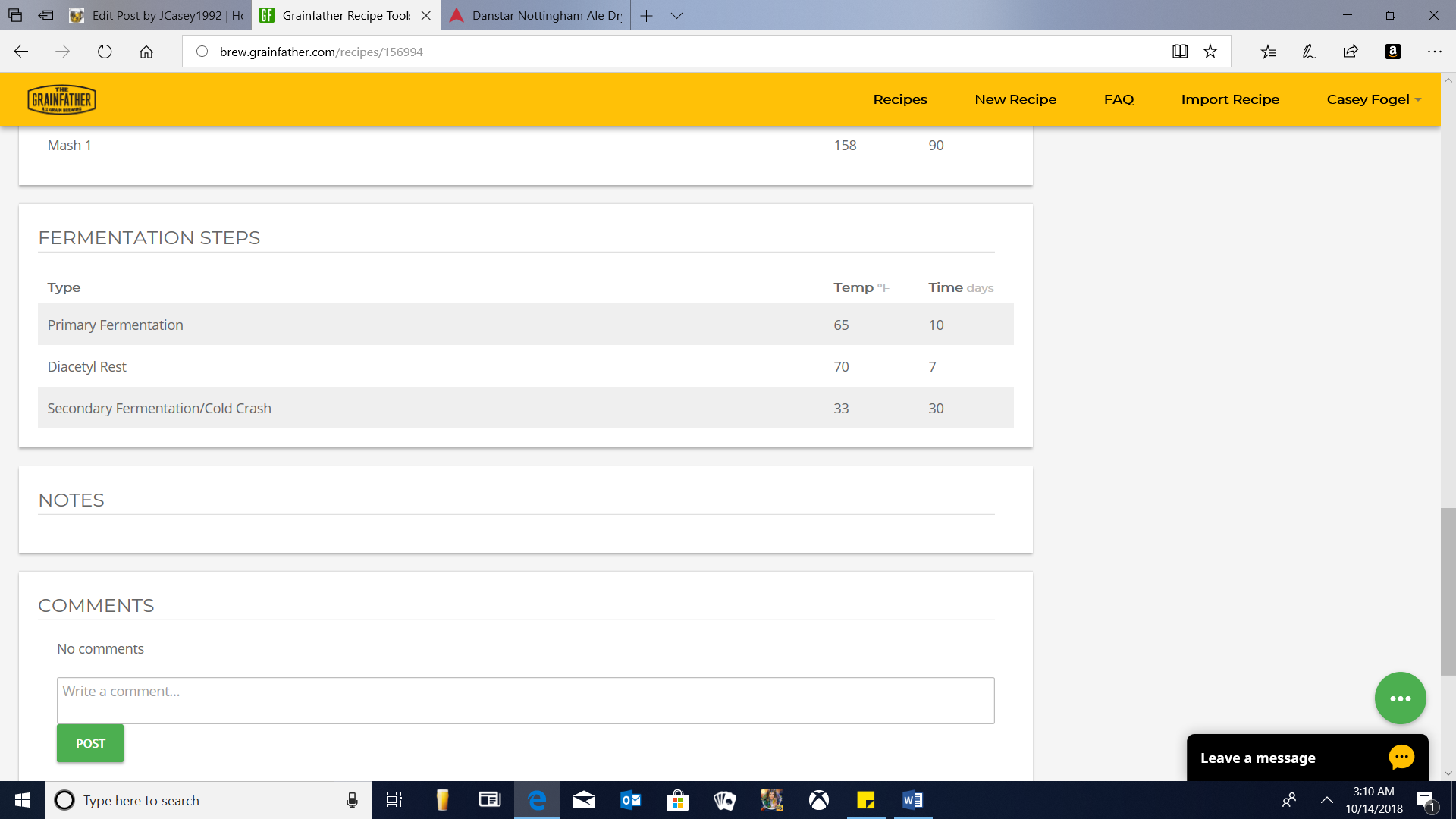The height and width of the screenshot is (819, 1456).
Task: Click the scrollbar down arrow
Action: (1448, 773)
